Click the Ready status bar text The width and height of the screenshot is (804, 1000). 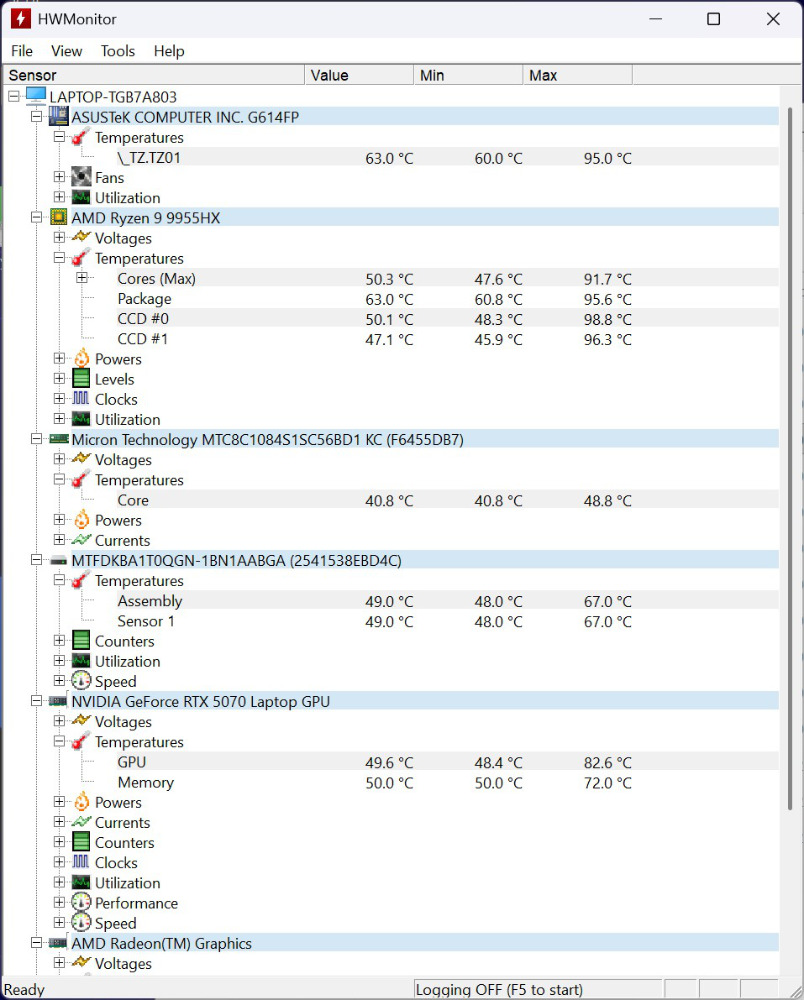tap(24, 990)
